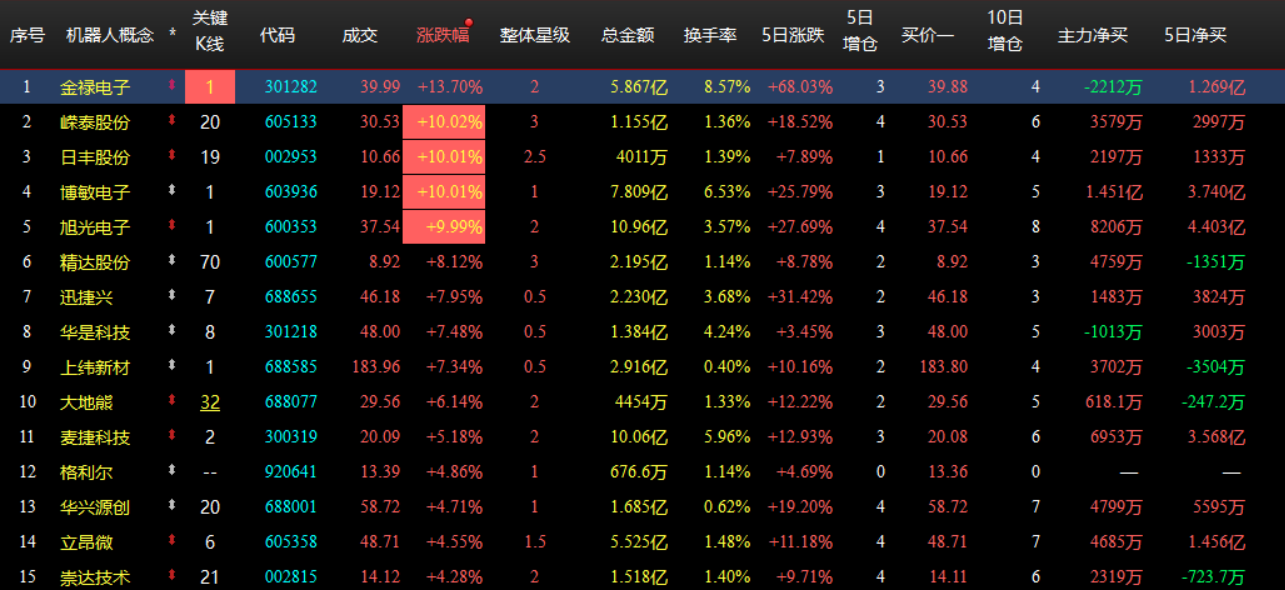Click main net buy value -2212万

pyautogui.click(x=1113, y=87)
